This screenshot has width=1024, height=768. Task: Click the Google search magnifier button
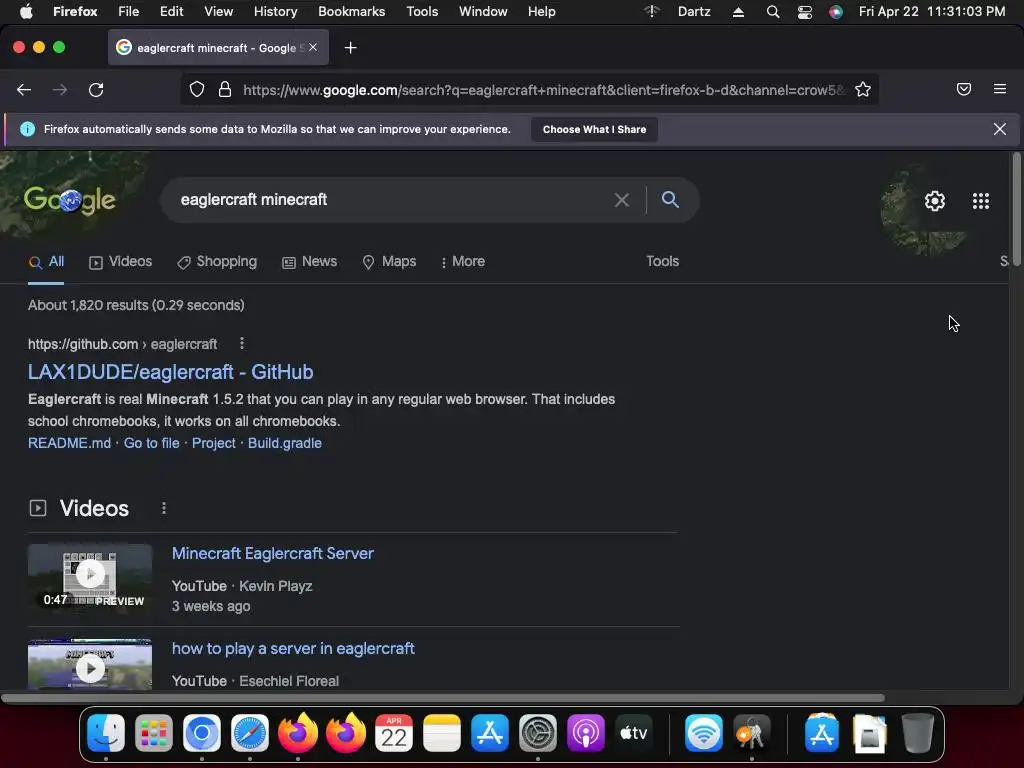pos(670,199)
